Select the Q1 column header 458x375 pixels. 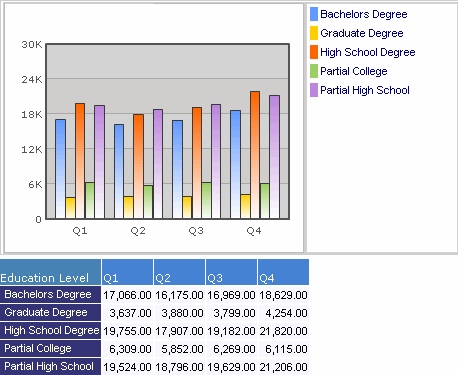[x=127, y=272]
